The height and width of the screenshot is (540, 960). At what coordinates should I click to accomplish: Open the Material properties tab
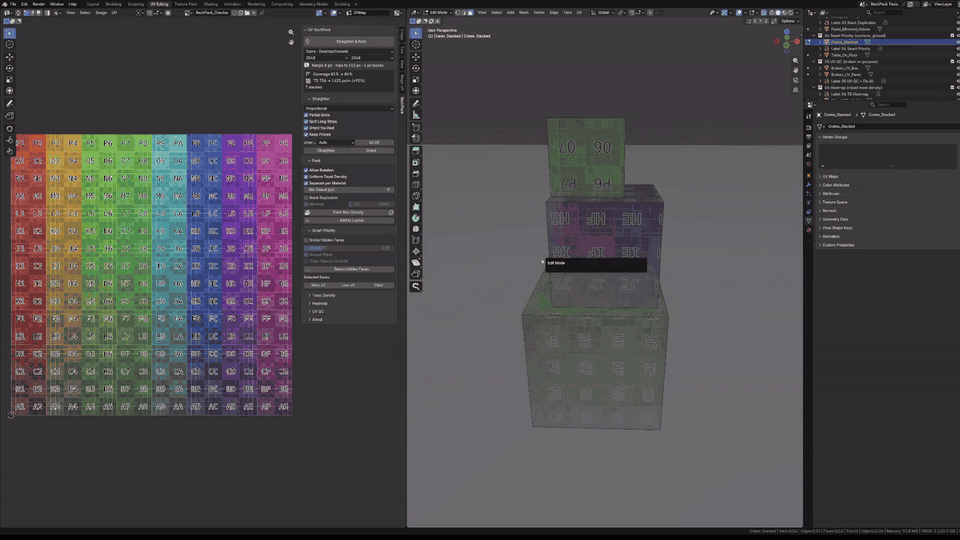809,230
